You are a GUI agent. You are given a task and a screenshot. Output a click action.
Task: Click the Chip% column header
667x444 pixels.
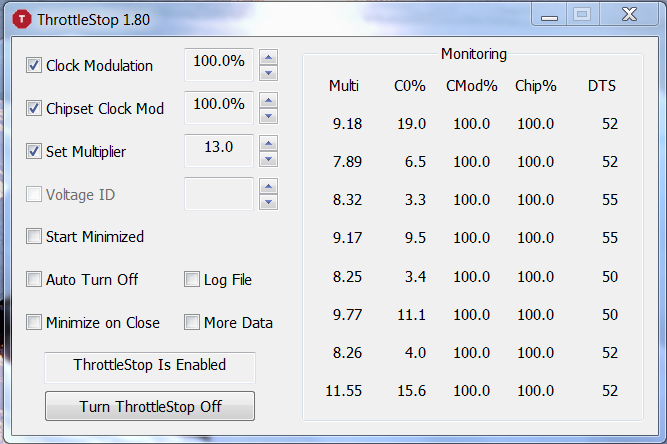tap(536, 86)
